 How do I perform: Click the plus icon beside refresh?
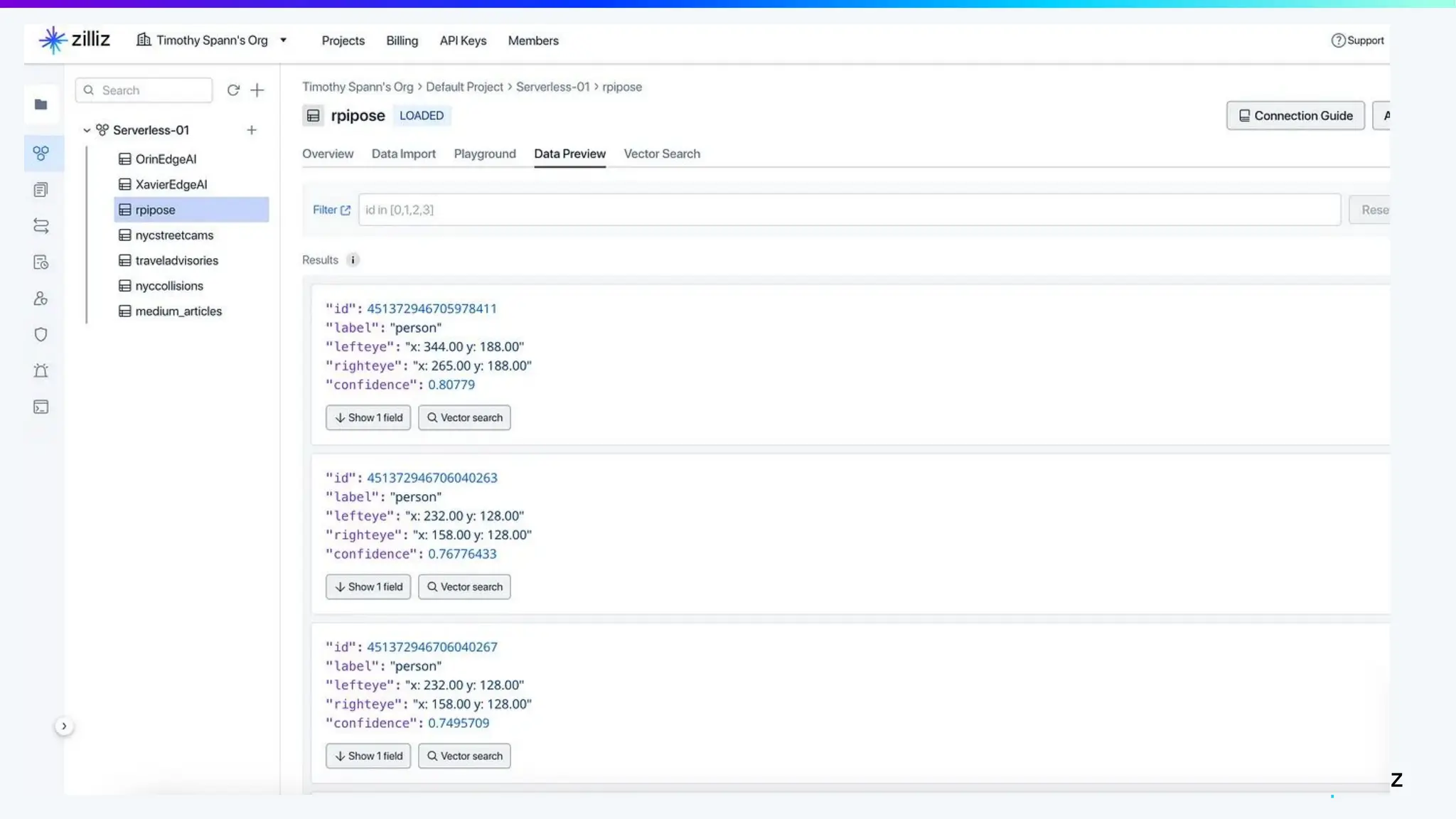(257, 90)
